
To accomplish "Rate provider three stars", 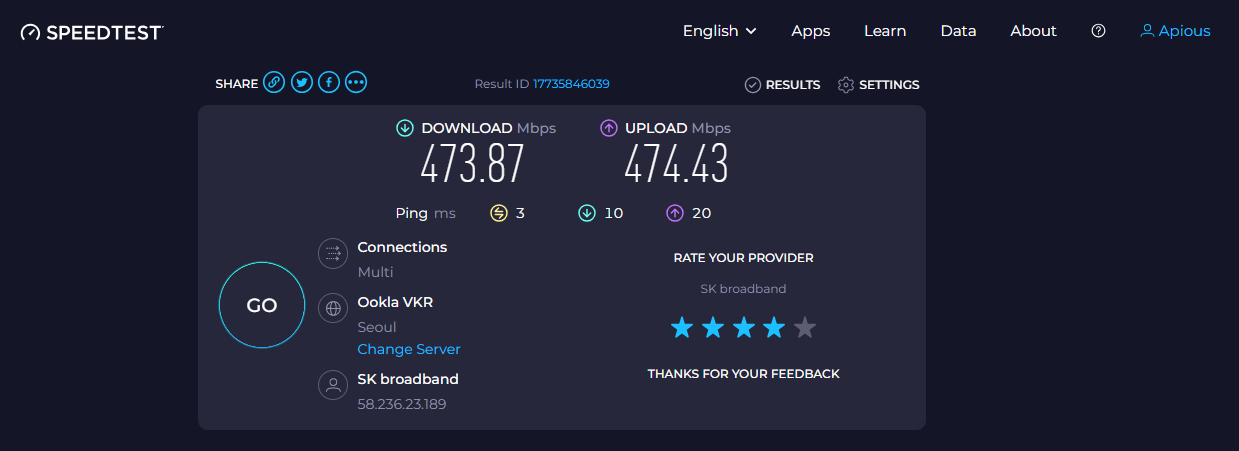I will pos(744,327).
